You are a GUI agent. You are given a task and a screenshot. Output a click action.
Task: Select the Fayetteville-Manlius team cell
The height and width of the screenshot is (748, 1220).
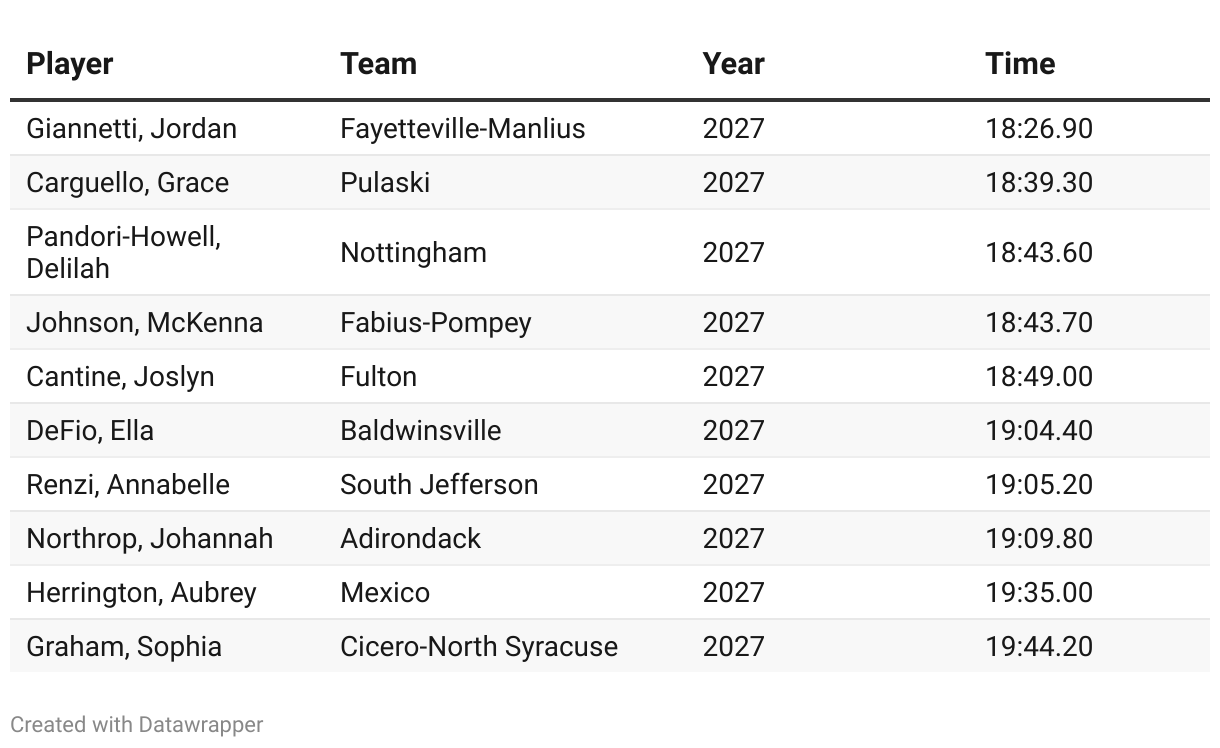(x=463, y=129)
